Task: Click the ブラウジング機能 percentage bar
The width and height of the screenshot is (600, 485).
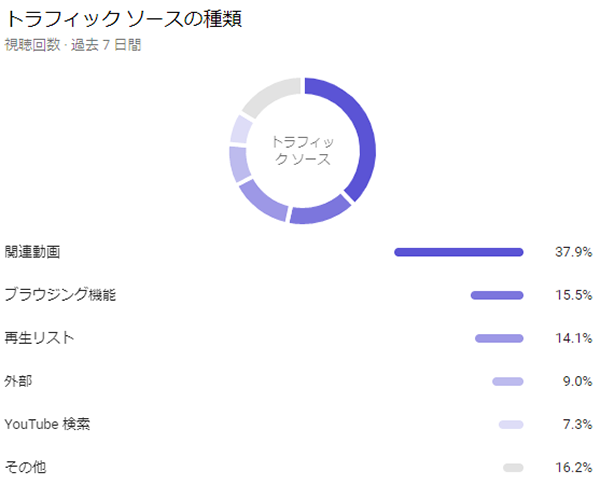Action: point(497,295)
